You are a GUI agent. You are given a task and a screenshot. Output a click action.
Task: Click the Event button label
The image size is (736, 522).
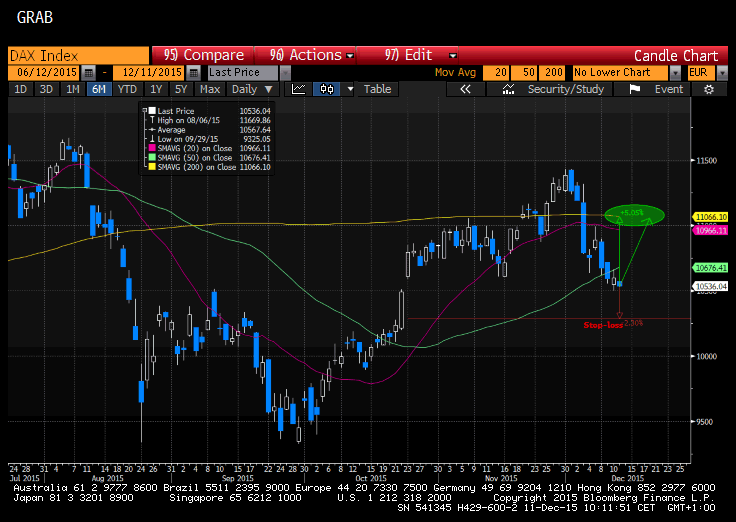(669, 89)
